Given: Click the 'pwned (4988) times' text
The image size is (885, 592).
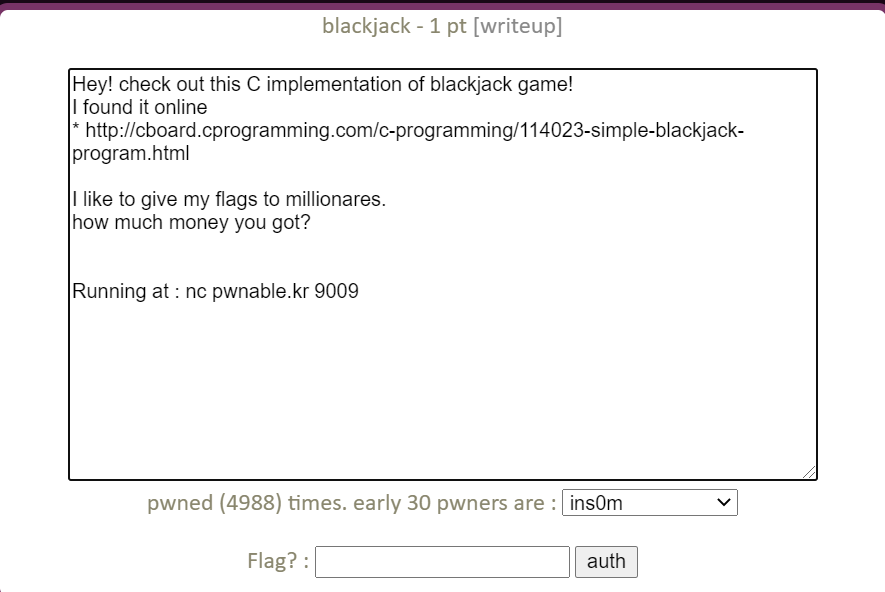Looking at the screenshot, I should [247, 502].
